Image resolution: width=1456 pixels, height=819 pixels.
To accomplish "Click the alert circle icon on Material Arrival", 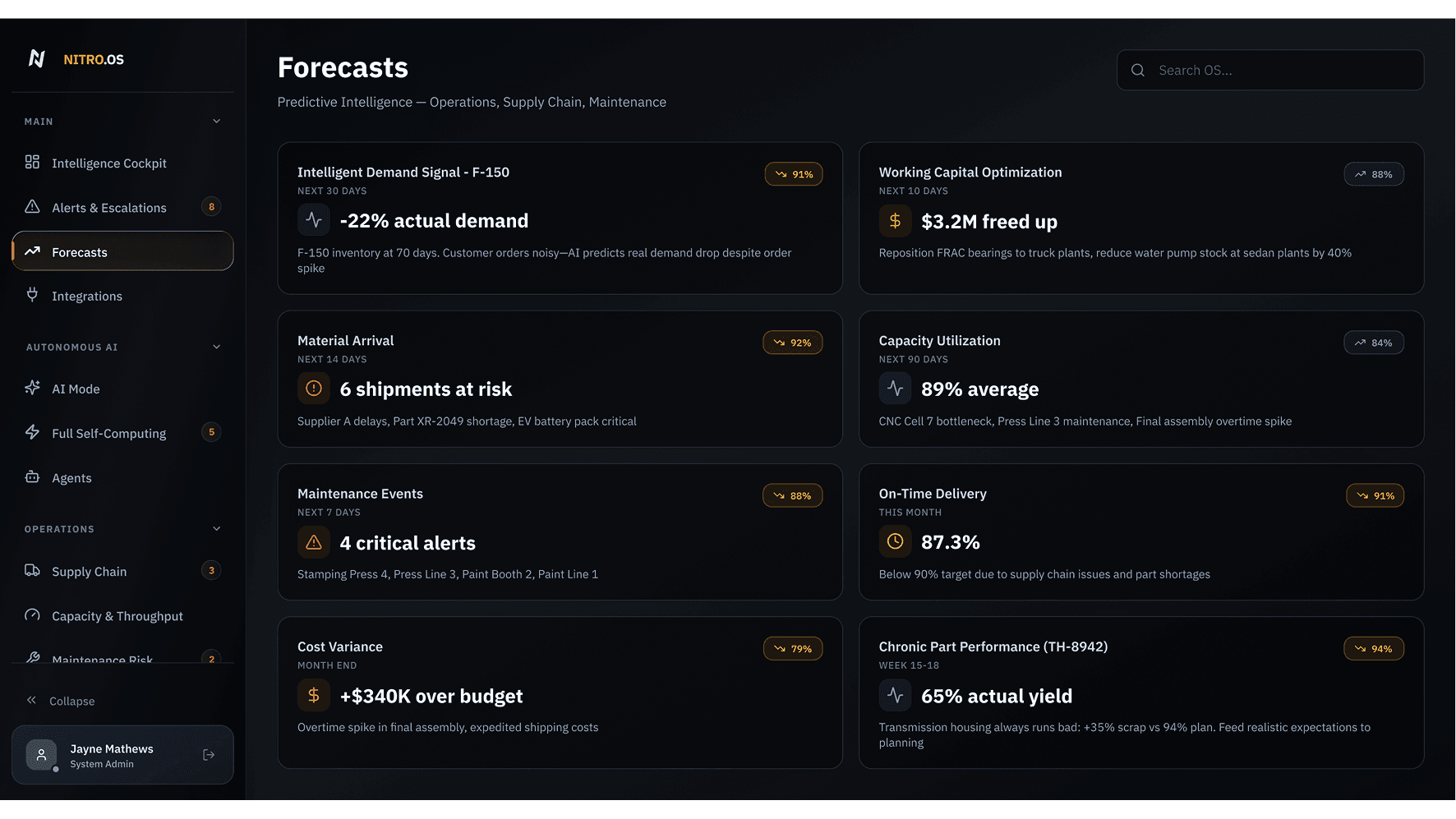I will 314,389.
